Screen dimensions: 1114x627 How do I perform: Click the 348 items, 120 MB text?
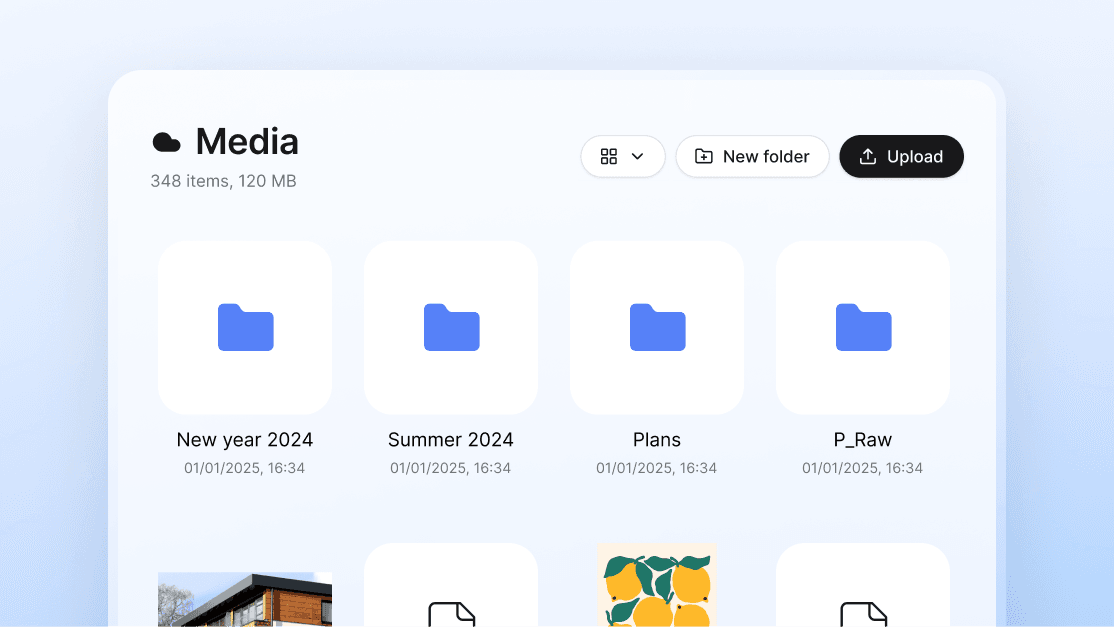click(223, 181)
